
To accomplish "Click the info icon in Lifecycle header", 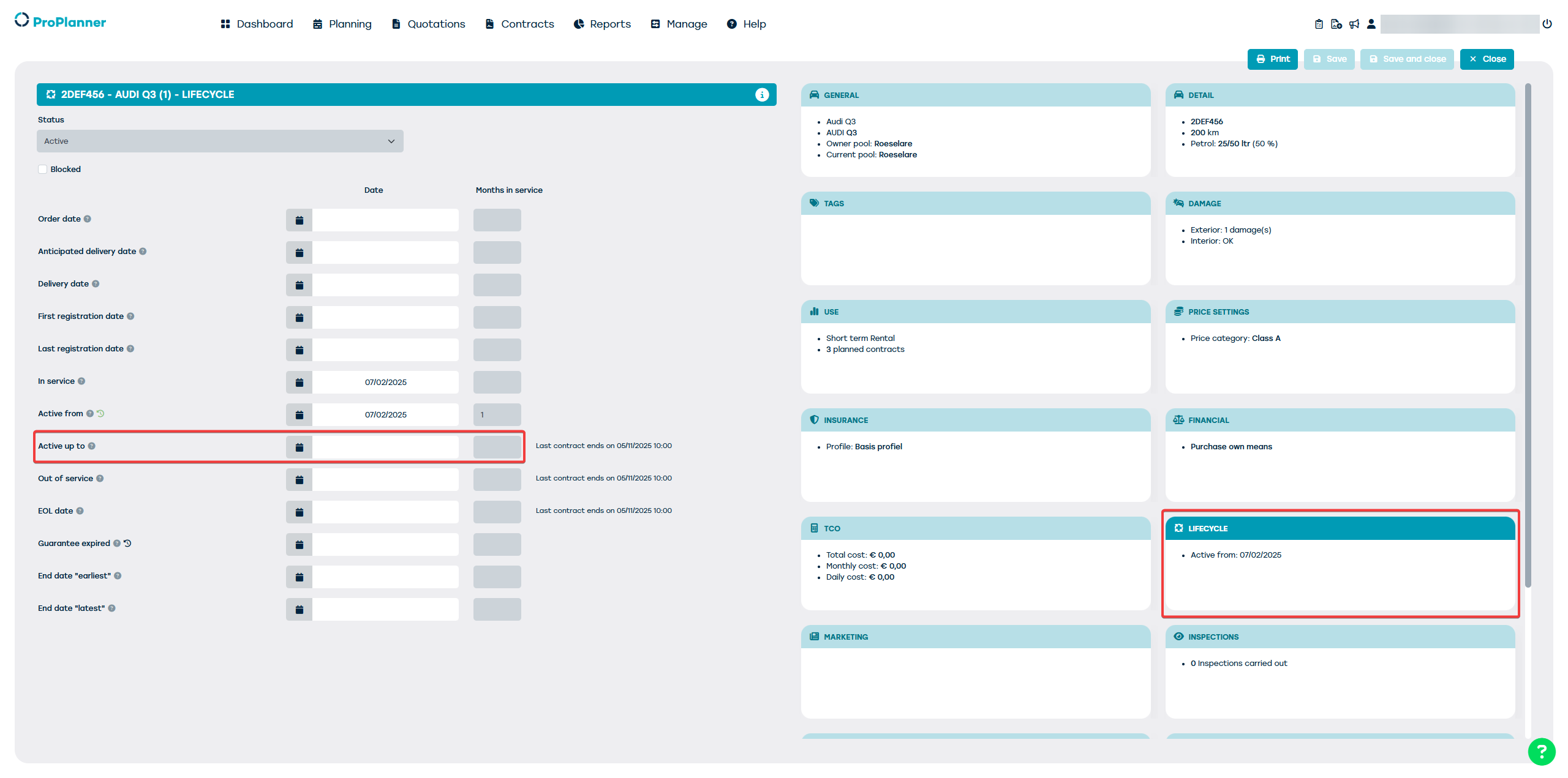I will click(761, 95).
